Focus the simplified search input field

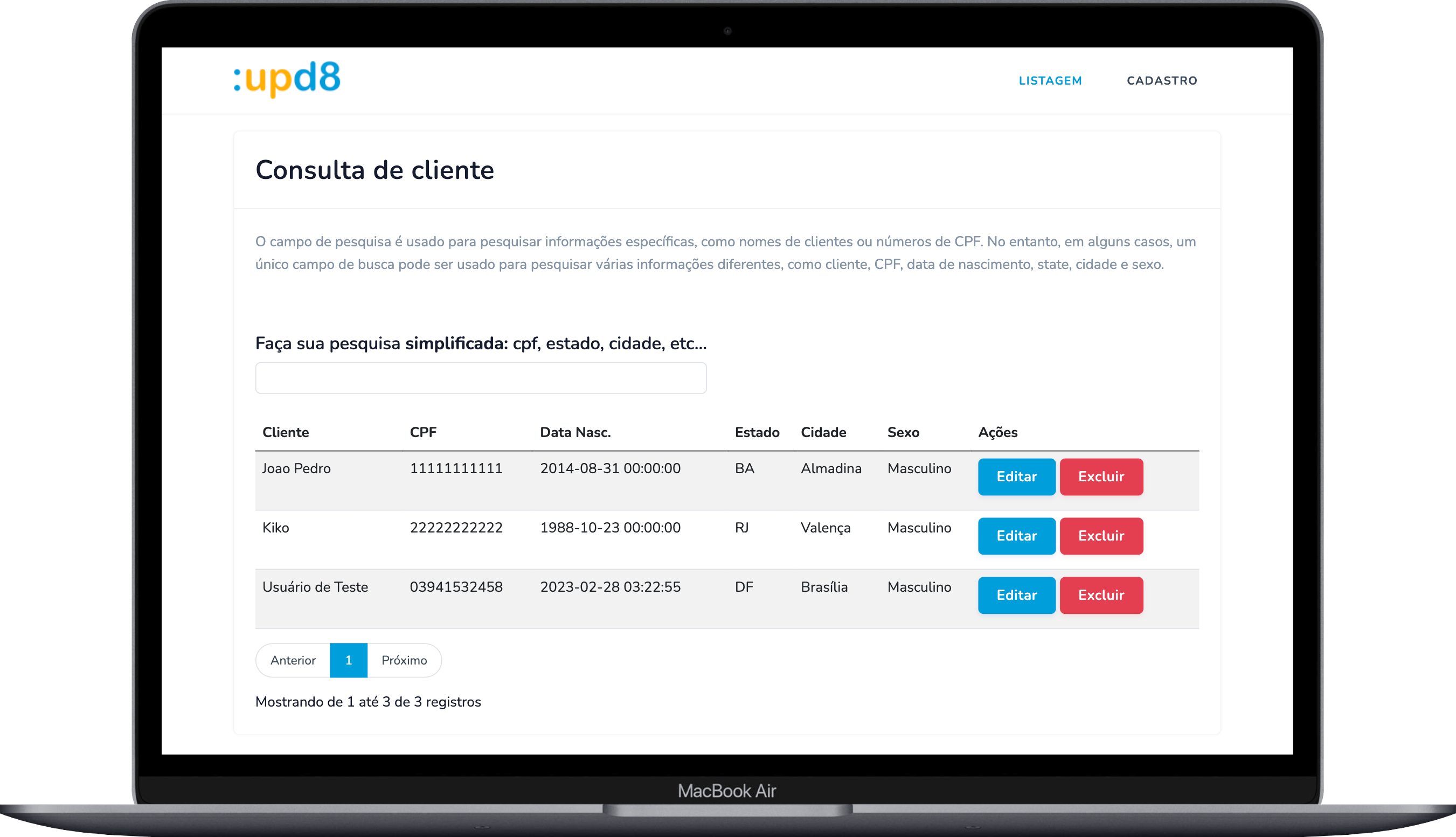click(x=480, y=378)
